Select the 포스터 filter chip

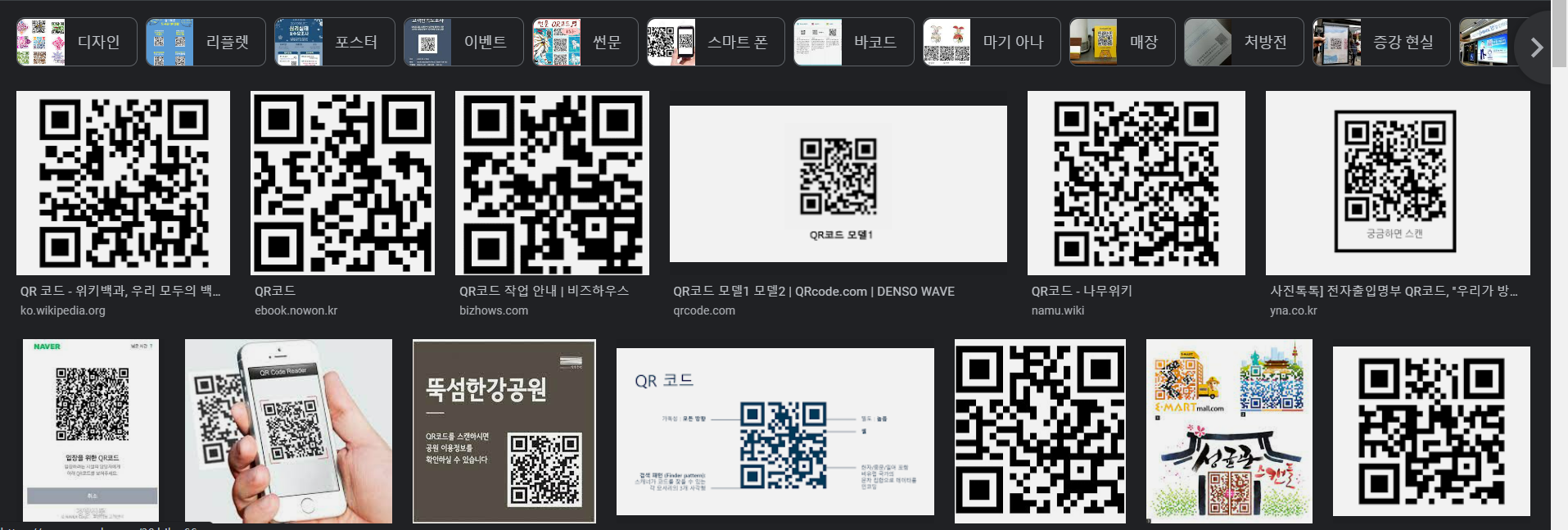point(335,42)
